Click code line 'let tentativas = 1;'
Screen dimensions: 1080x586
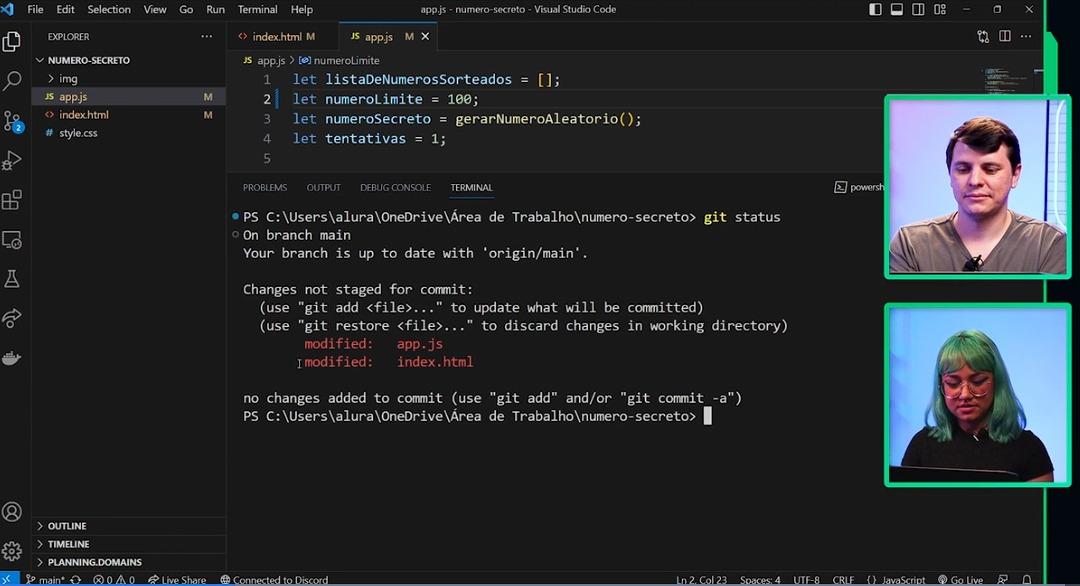[x=369, y=139]
